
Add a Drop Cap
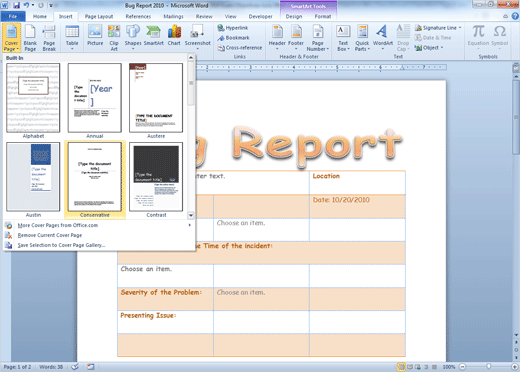[403, 38]
